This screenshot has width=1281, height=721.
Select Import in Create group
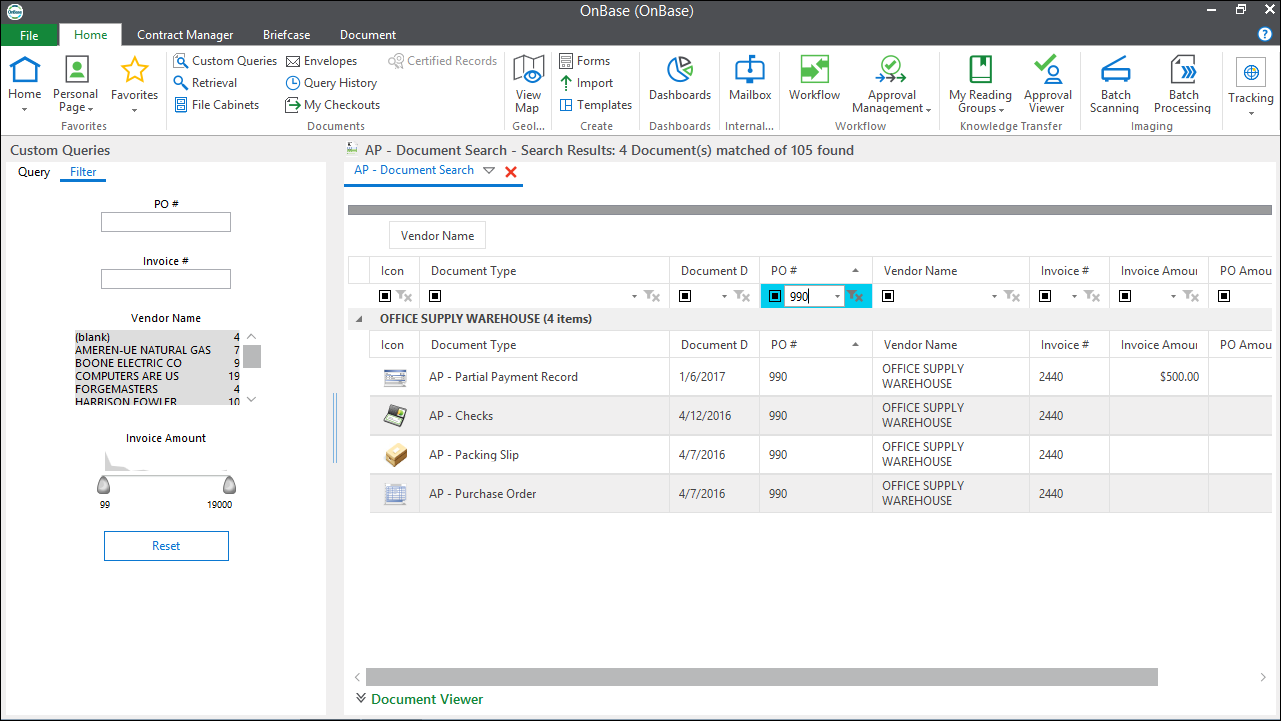(x=586, y=83)
